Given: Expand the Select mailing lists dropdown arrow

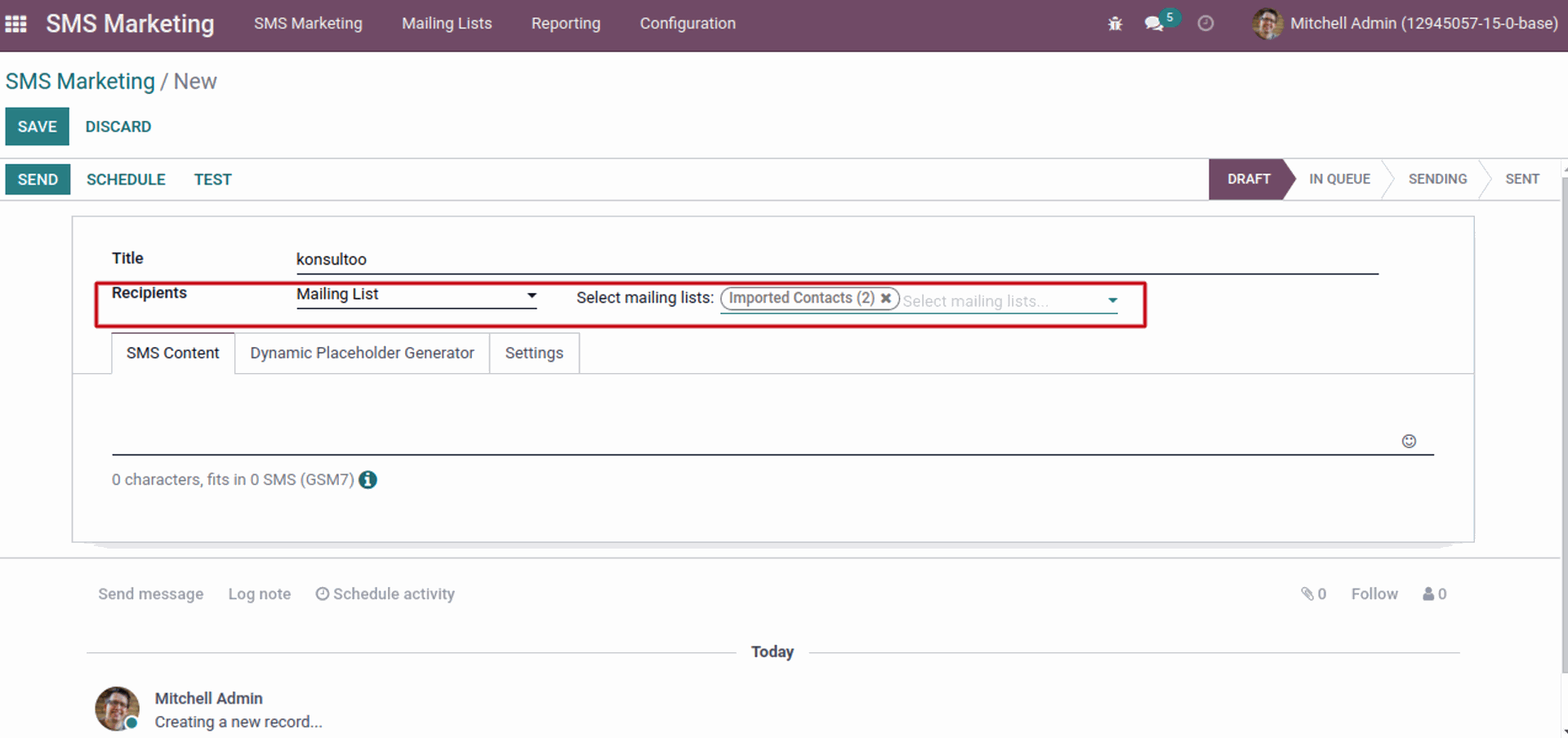Looking at the screenshot, I should coord(1112,301).
